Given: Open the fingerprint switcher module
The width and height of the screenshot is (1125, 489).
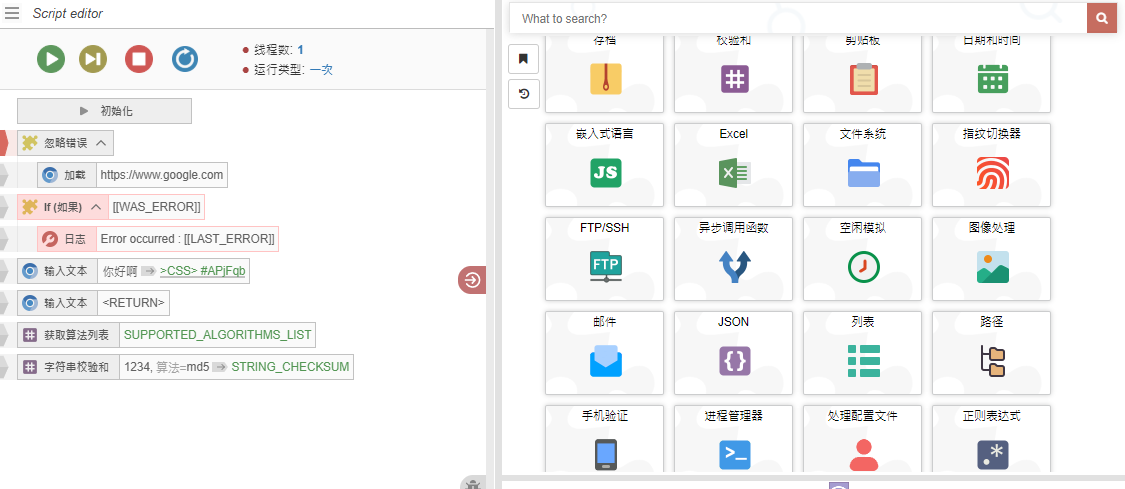Looking at the screenshot, I should 991,172.
